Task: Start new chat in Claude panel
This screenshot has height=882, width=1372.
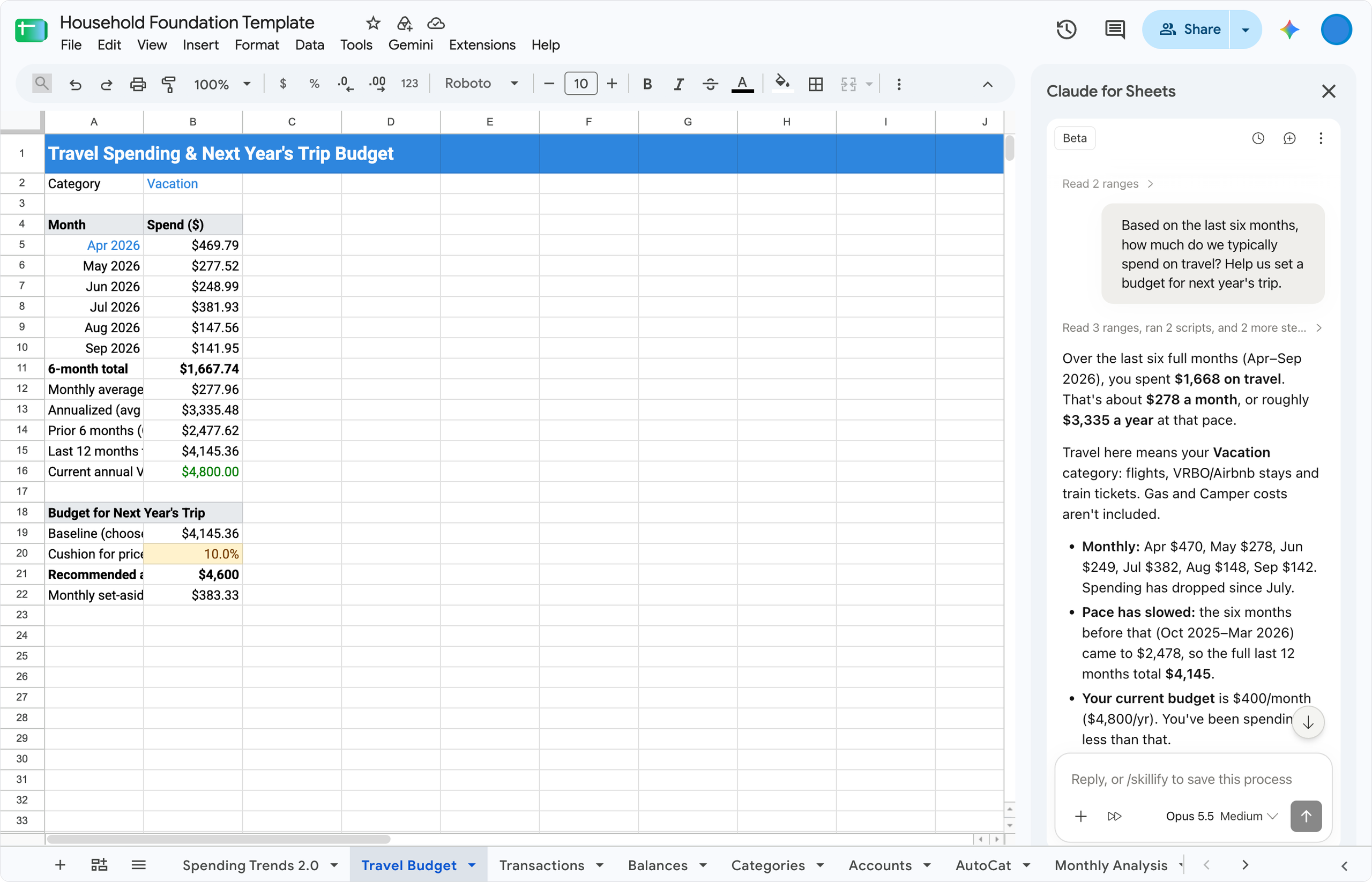Action: [x=1289, y=138]
